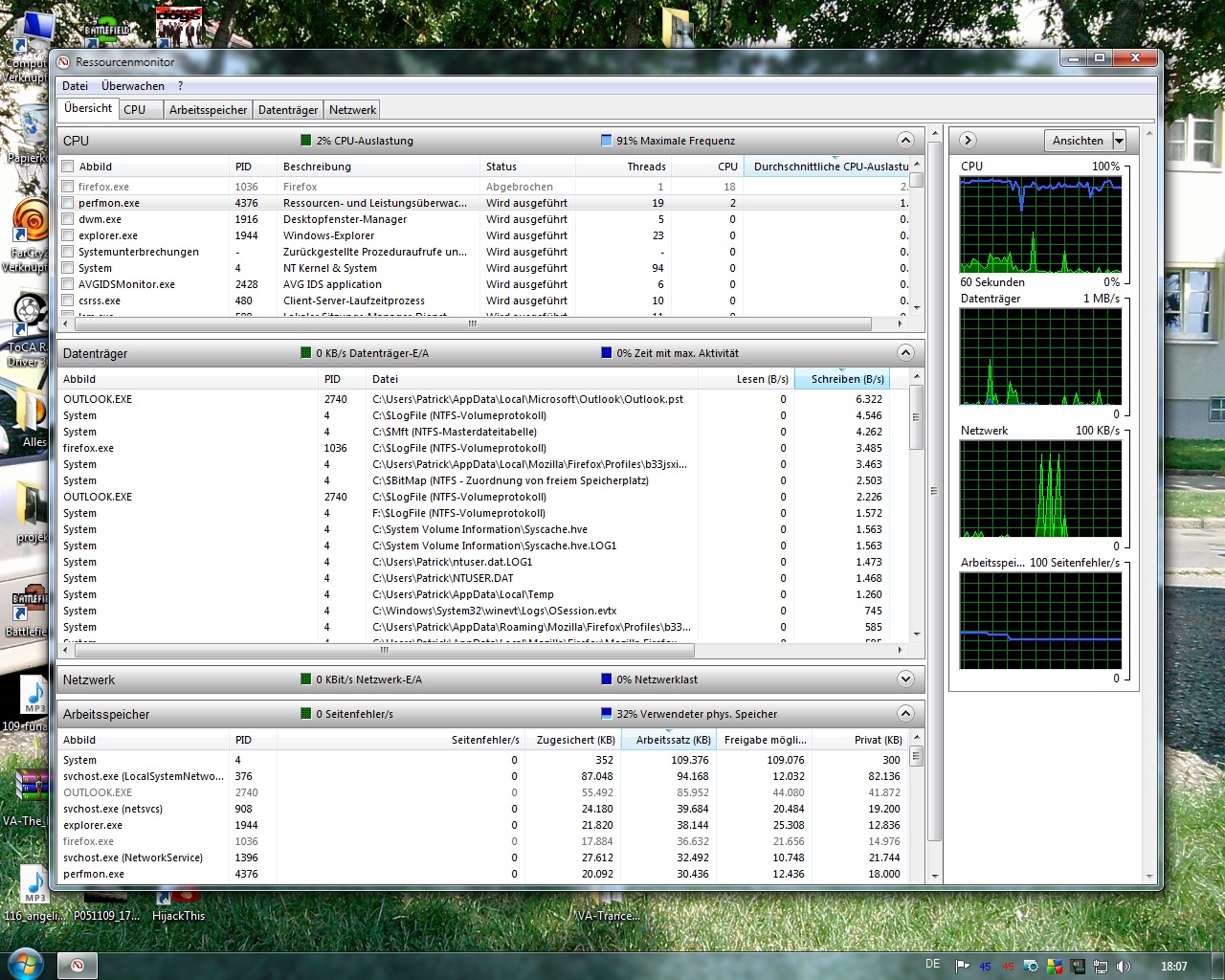The image size is (1225, 980).
Task: Click the network tray icon
Action: [x=1101, y=967]
